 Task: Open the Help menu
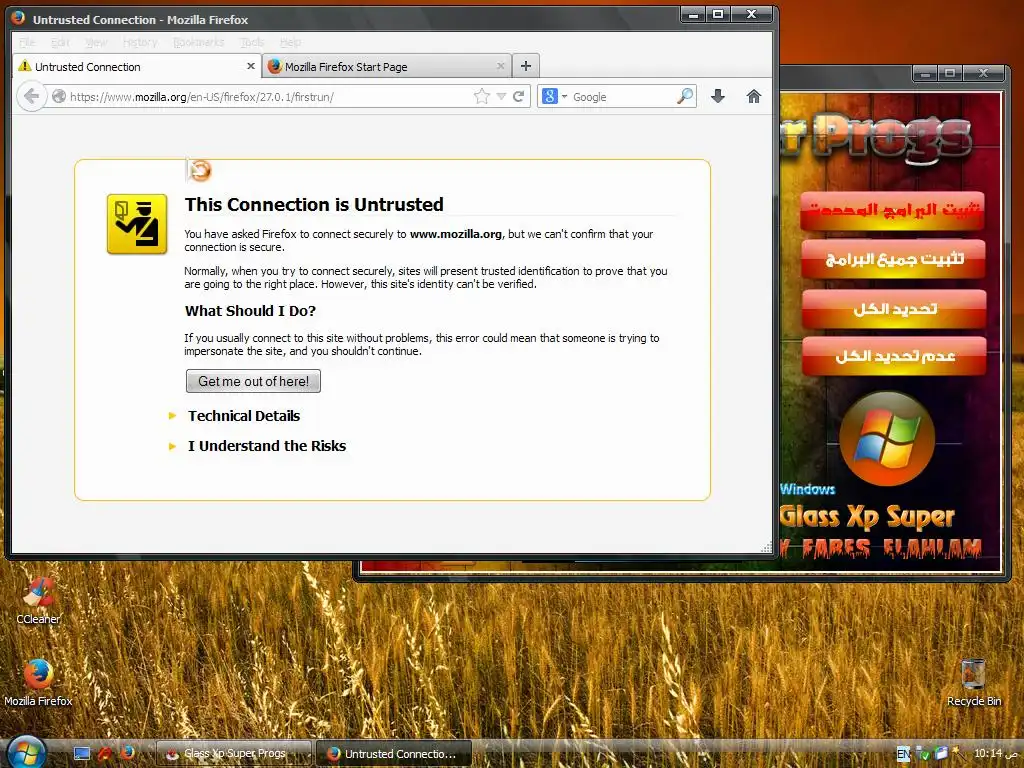[x=291, y=42]
